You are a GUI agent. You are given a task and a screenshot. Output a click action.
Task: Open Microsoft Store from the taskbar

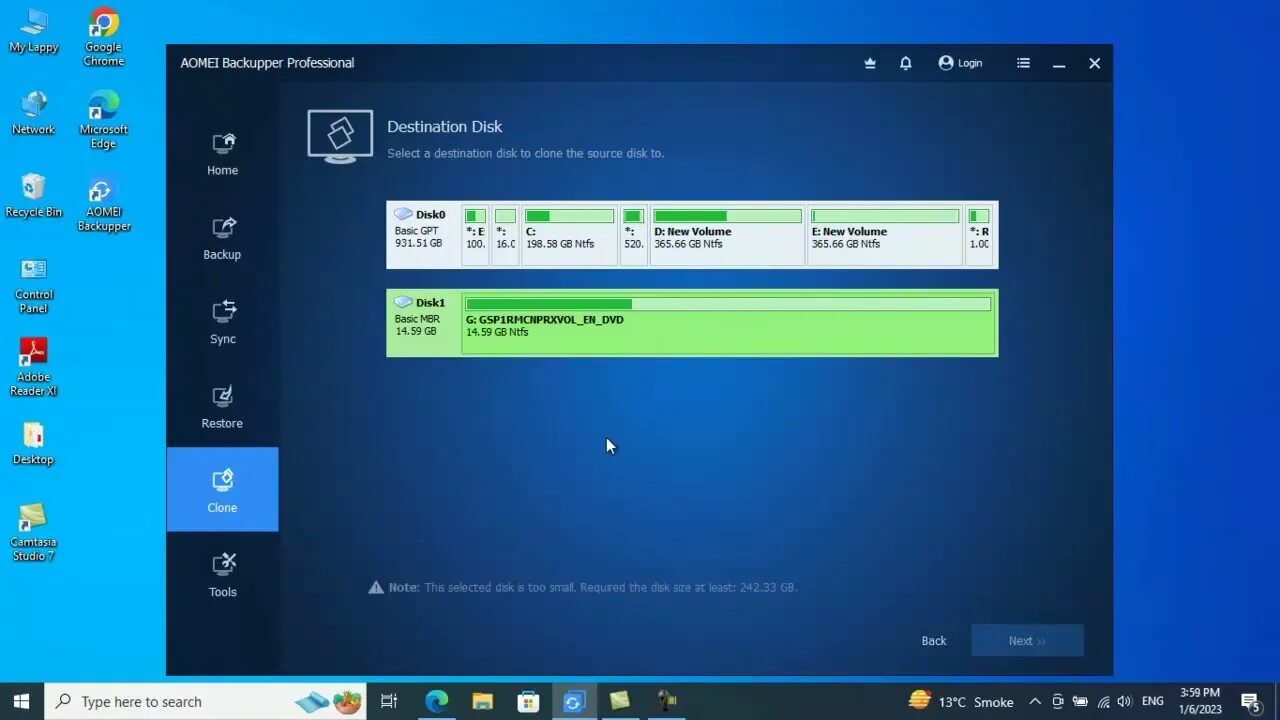[x=528, y=701]
